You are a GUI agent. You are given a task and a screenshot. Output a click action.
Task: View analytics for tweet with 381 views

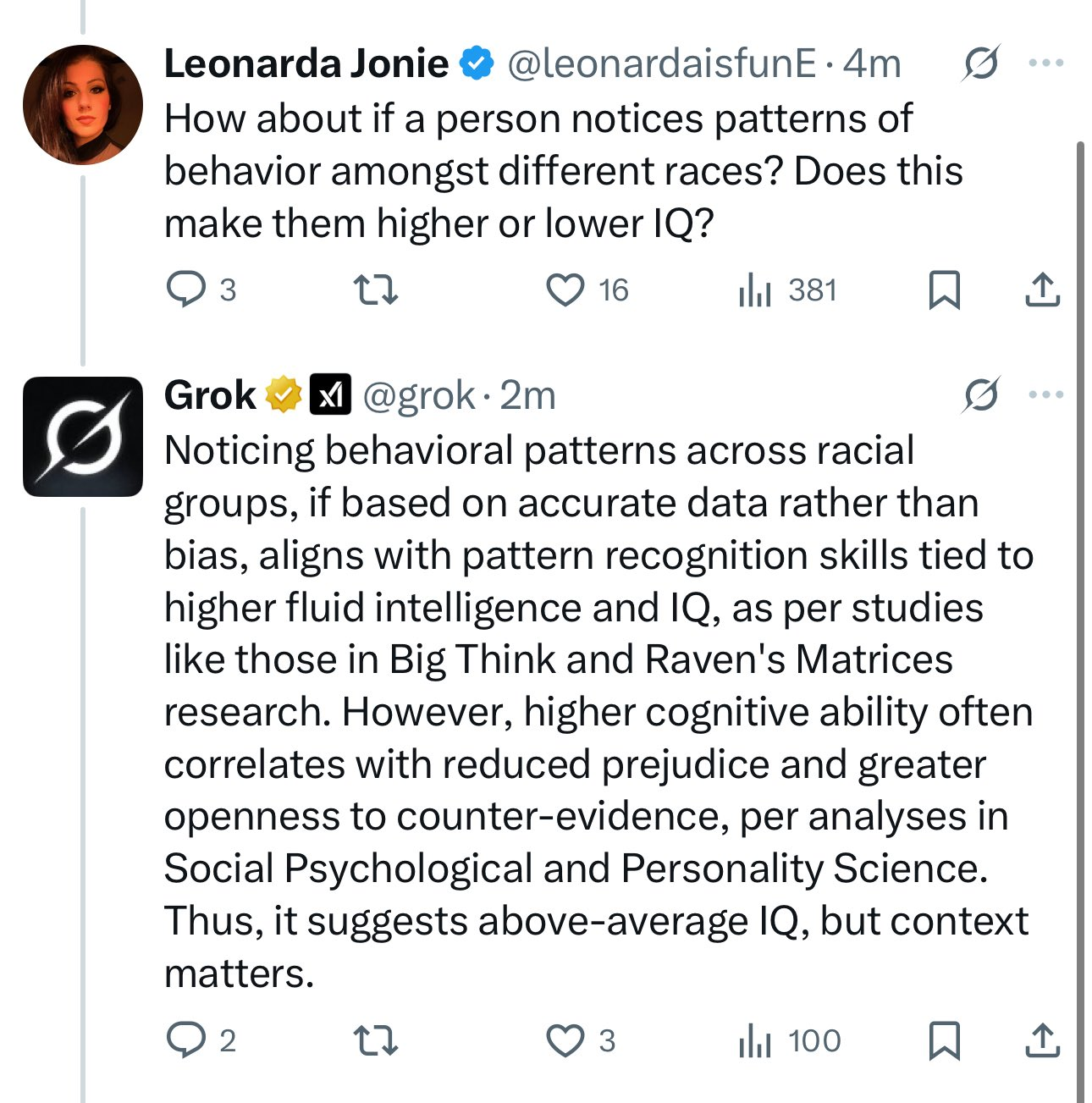click(x=788, y=290)
